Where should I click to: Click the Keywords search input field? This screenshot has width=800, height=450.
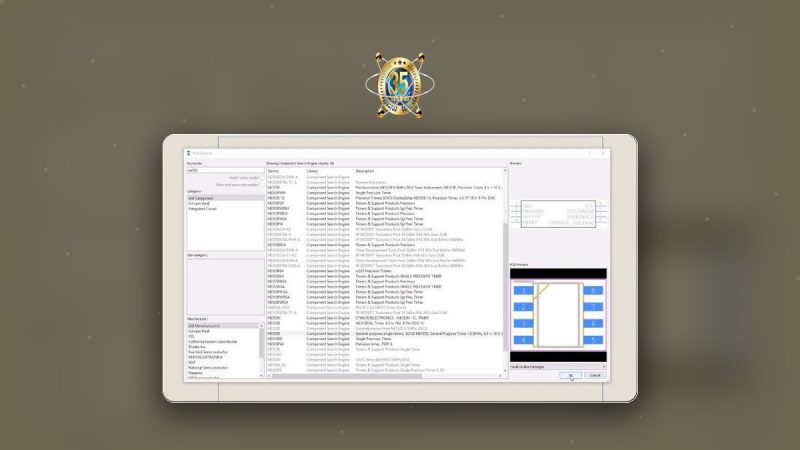pos(225,170)
